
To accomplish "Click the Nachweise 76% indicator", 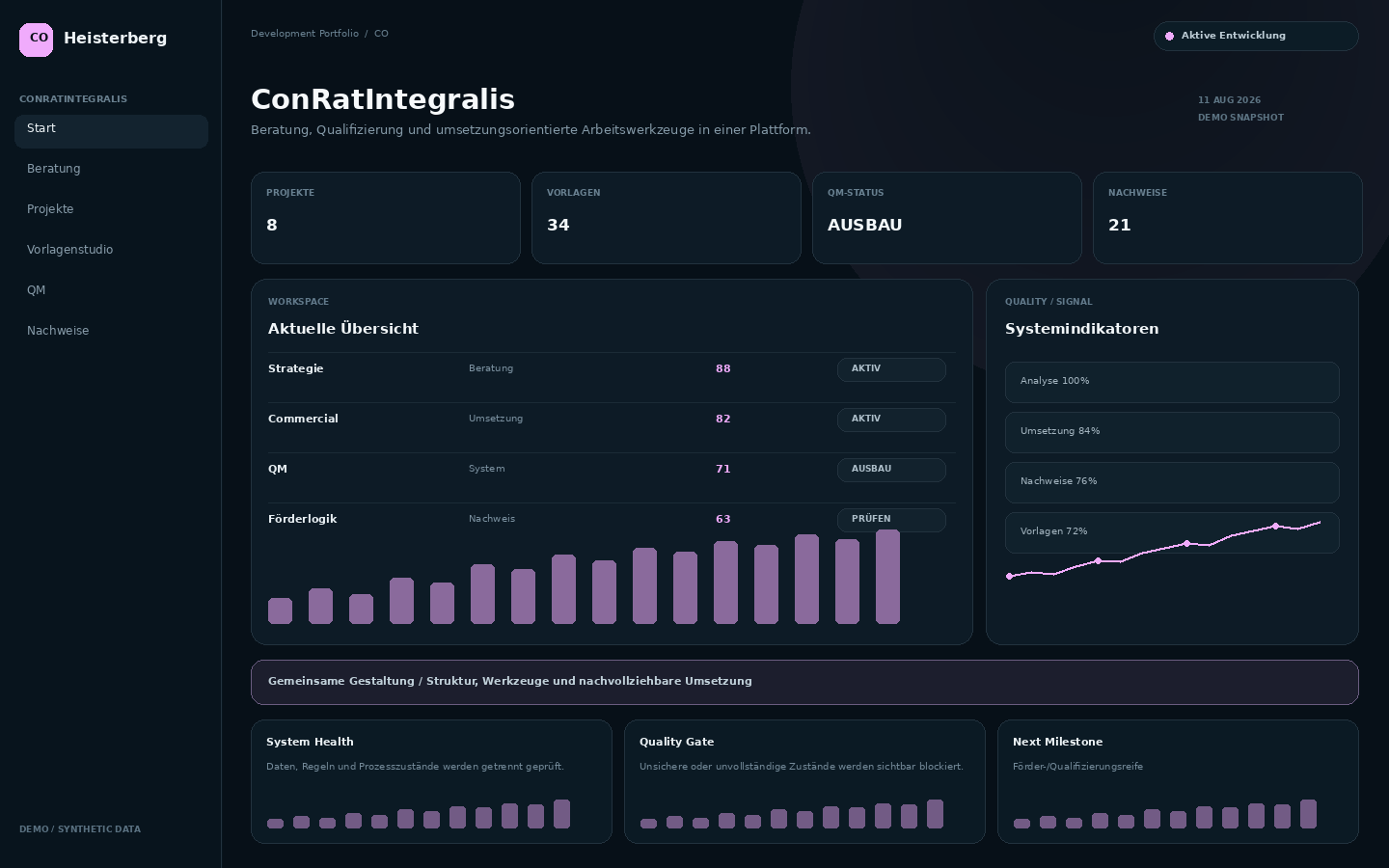I will (x=1172, y=482).
